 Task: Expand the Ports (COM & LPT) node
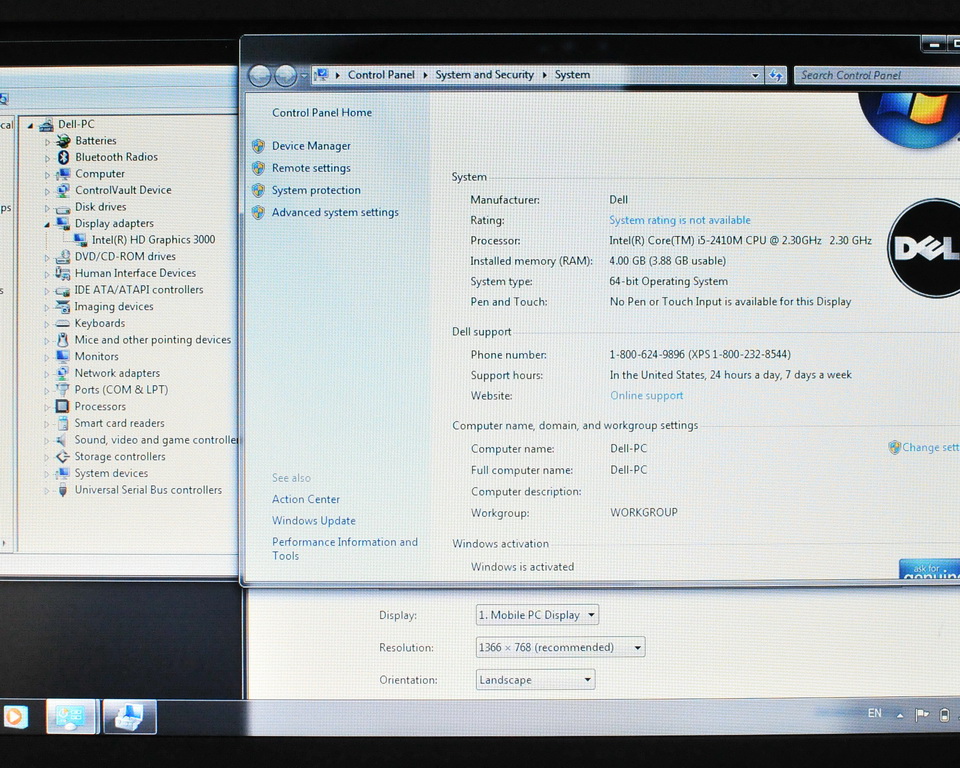tap(47, 390)
